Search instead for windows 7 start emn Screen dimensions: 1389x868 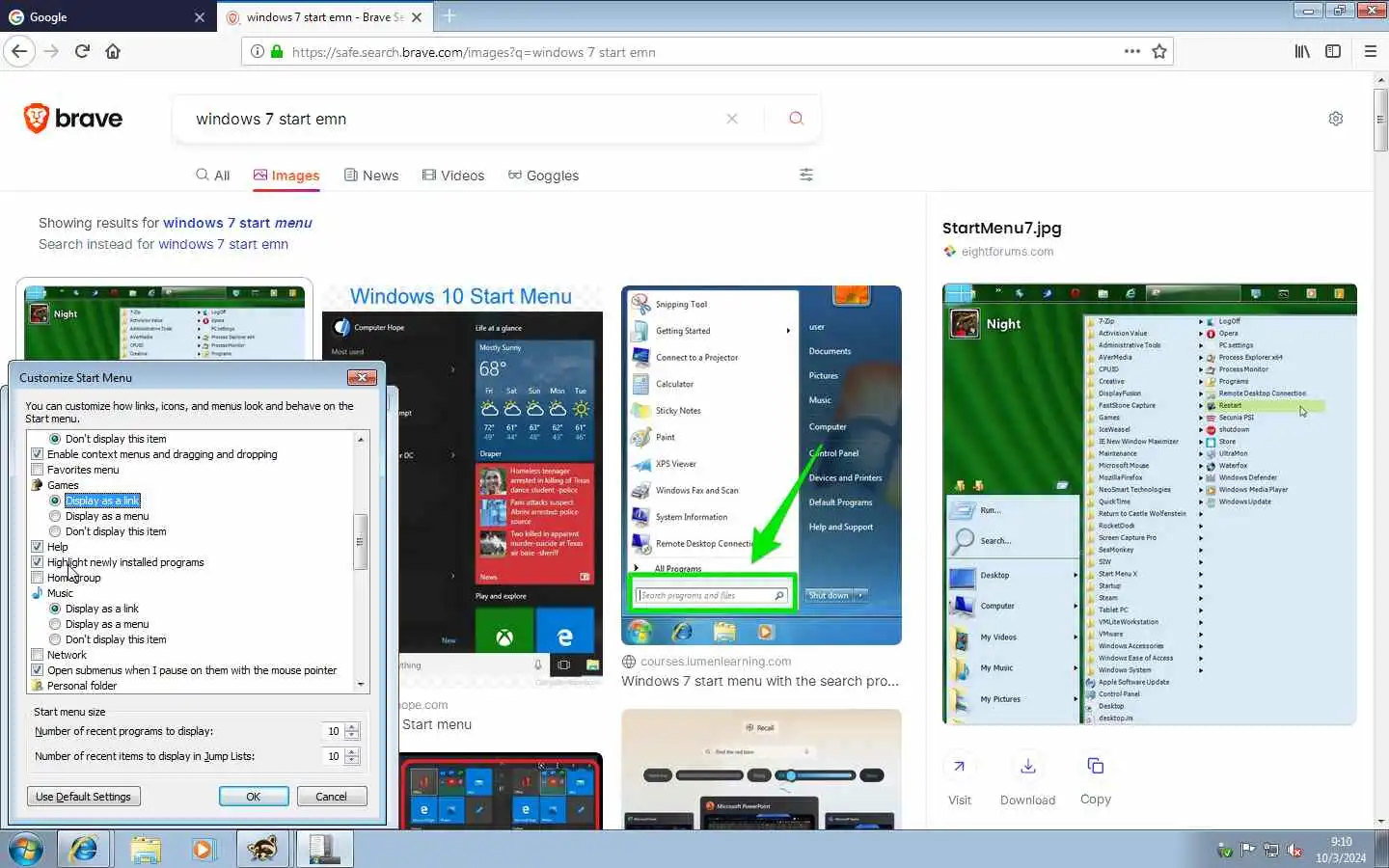(x=223, y=244)
